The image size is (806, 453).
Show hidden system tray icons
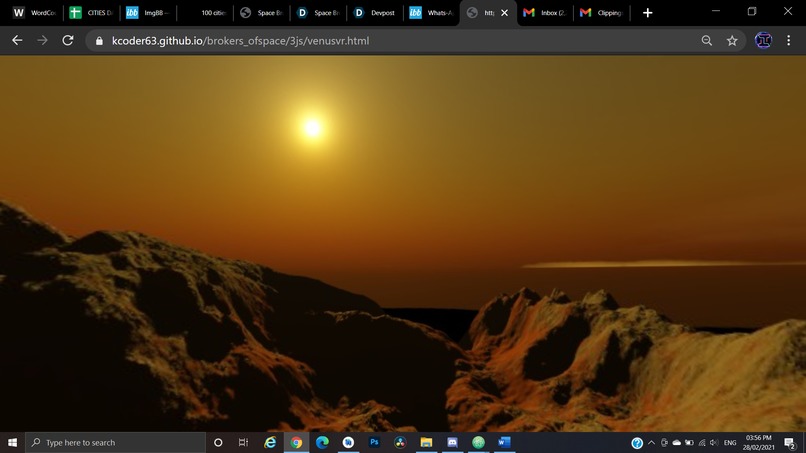pos(651,443)
